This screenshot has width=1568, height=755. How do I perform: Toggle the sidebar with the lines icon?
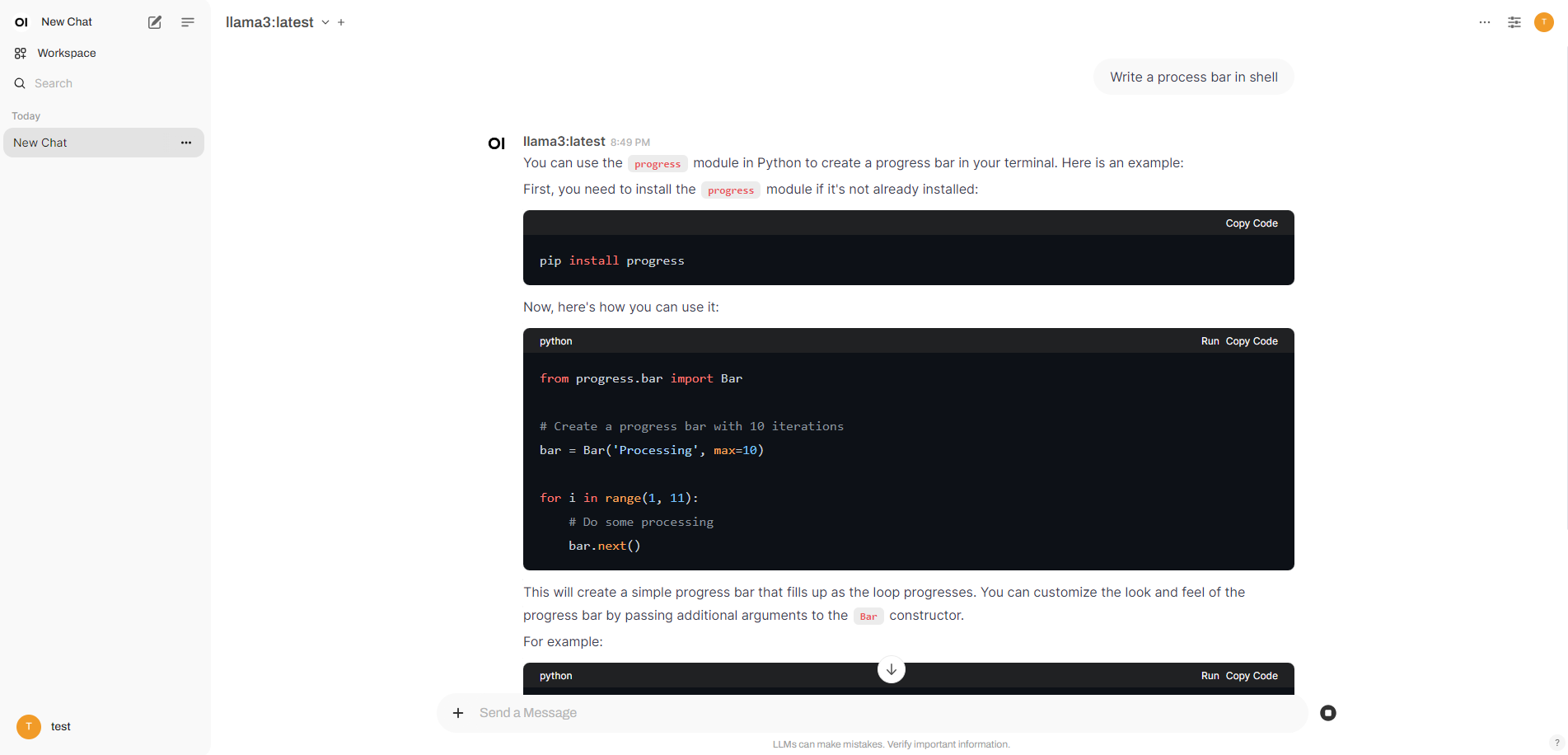[188, 22]
